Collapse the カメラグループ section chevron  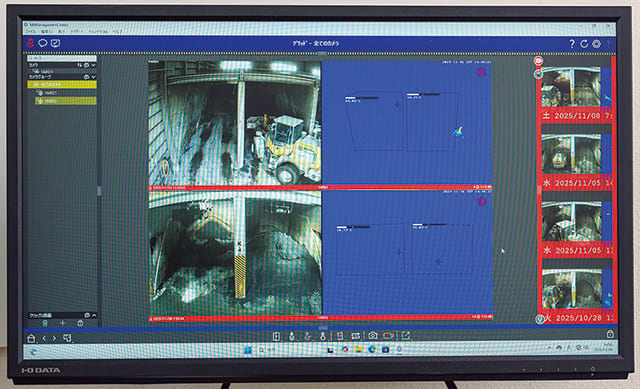pos(93,77)
